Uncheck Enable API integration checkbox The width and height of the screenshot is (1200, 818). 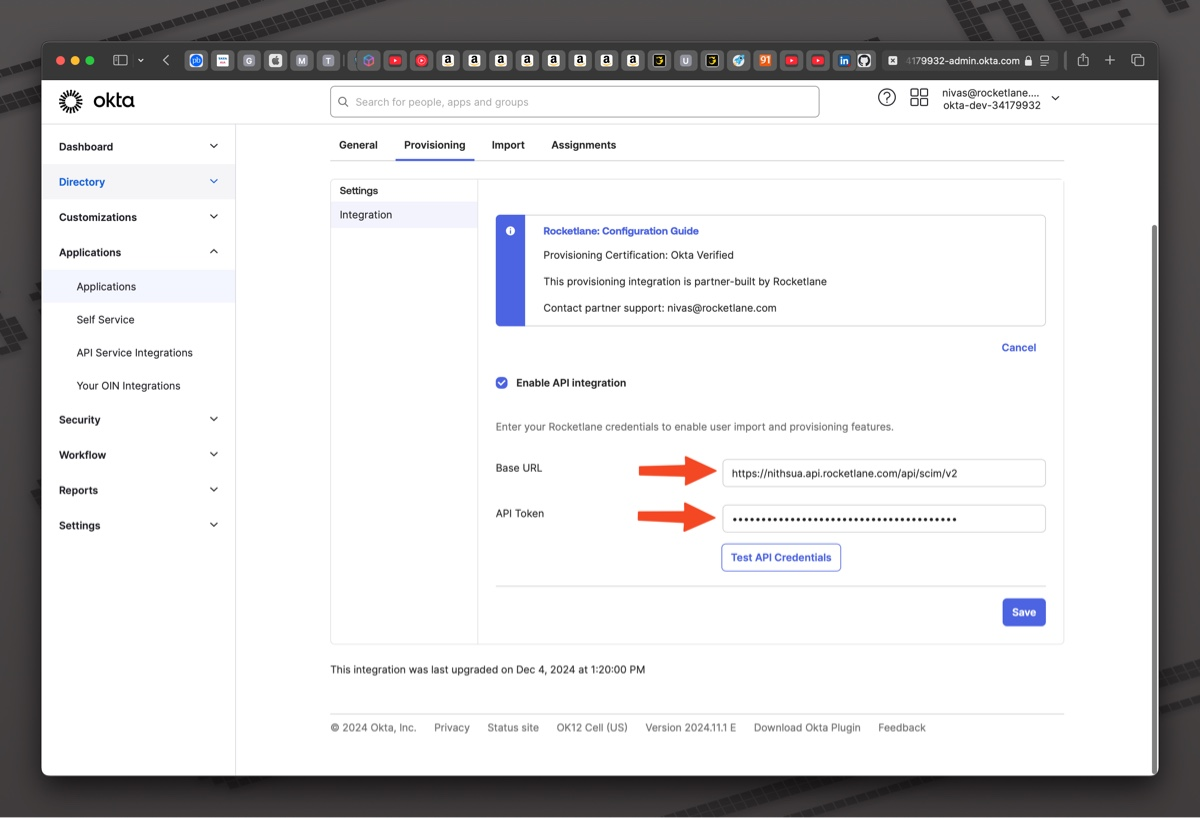coord(502,383)
